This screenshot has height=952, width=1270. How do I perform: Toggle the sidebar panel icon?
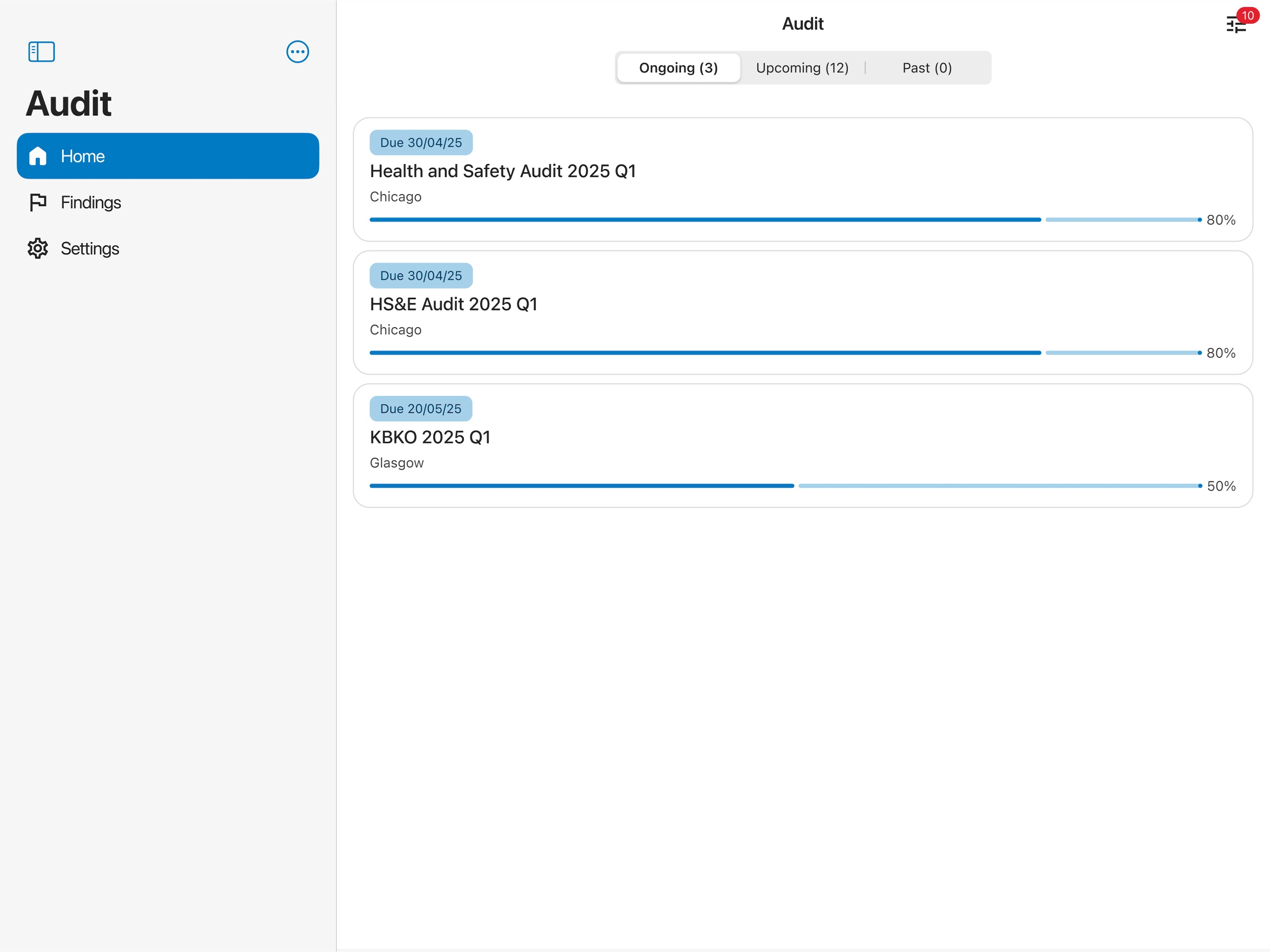pos(41,52)
